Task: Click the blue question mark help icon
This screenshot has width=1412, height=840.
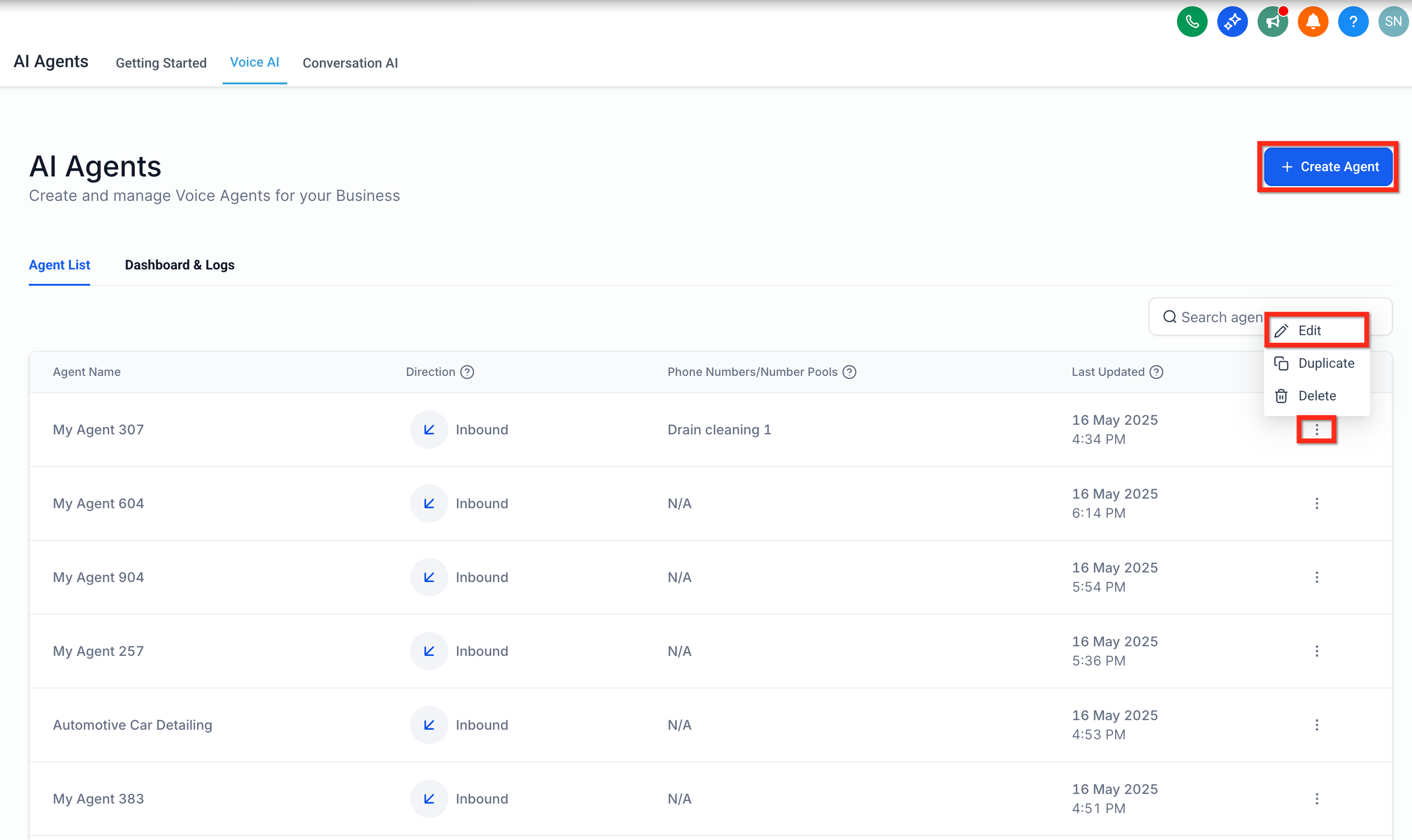Action: click(1353, 22)
